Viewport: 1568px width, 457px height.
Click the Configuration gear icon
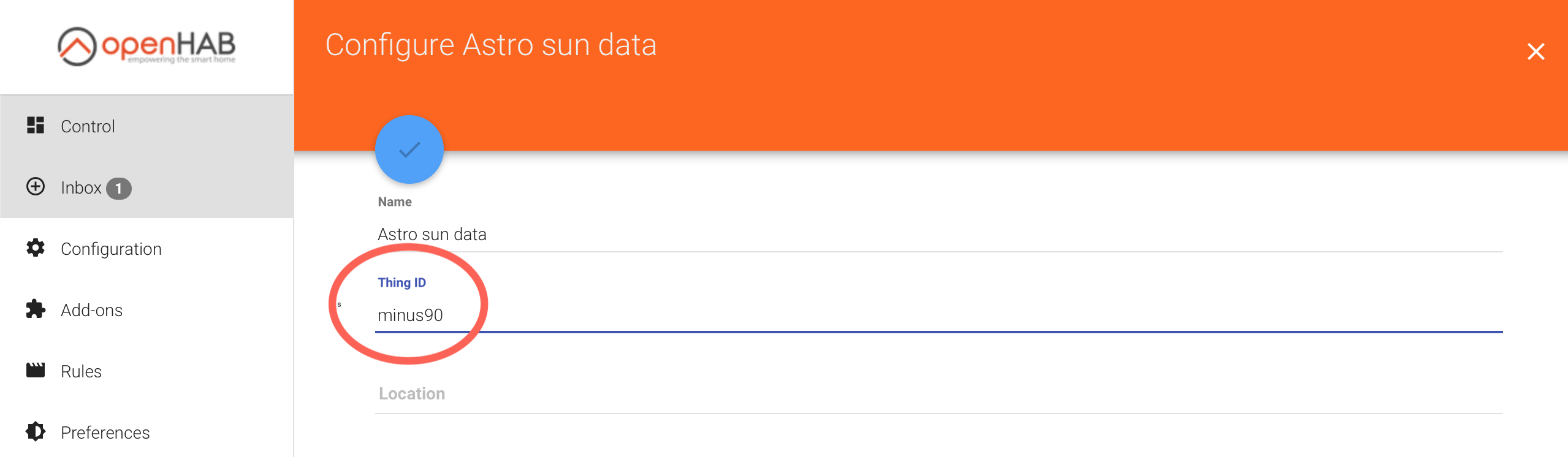point(36,248)
